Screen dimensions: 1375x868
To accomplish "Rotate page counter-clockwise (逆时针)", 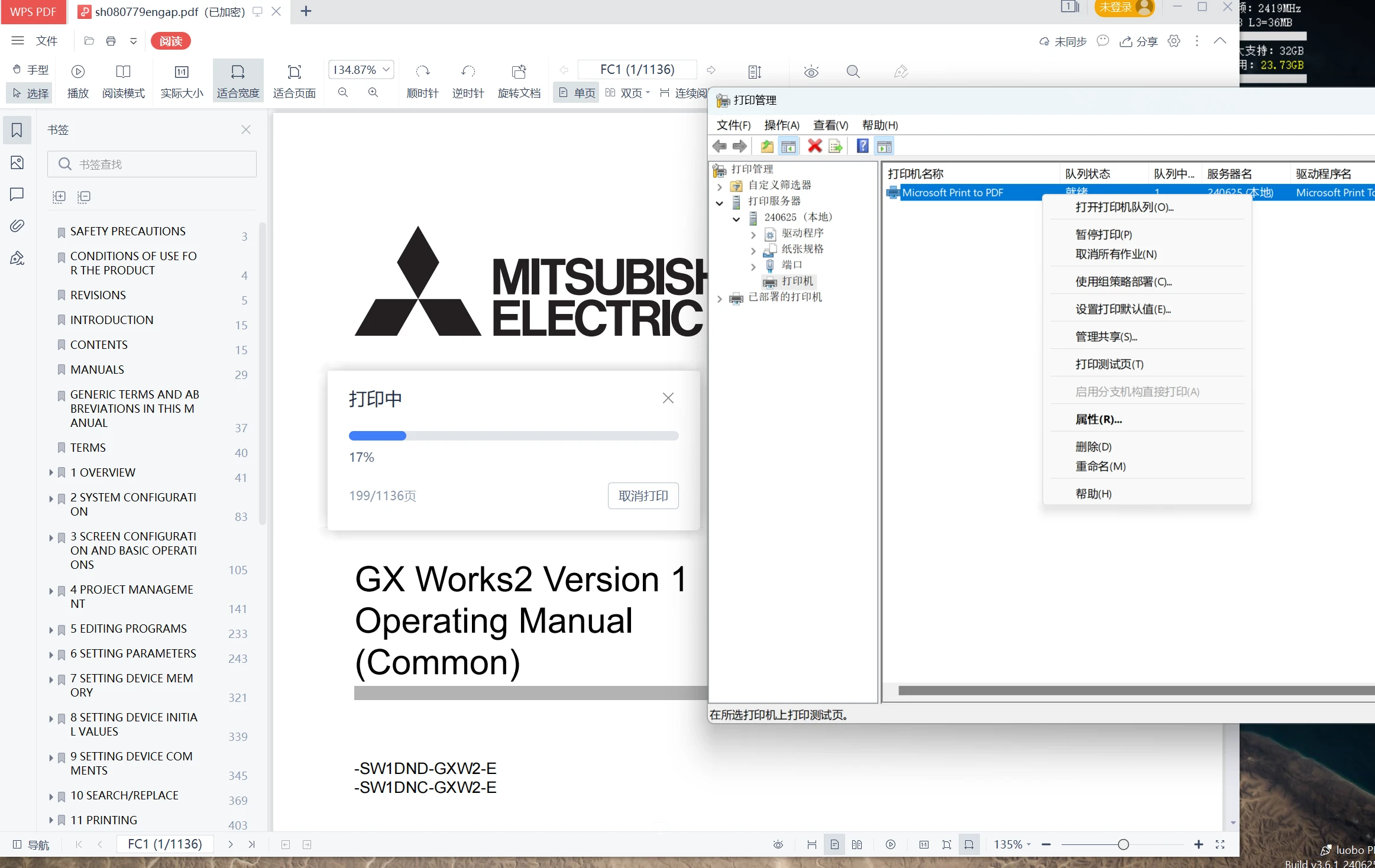I will [x=468, y=80].
